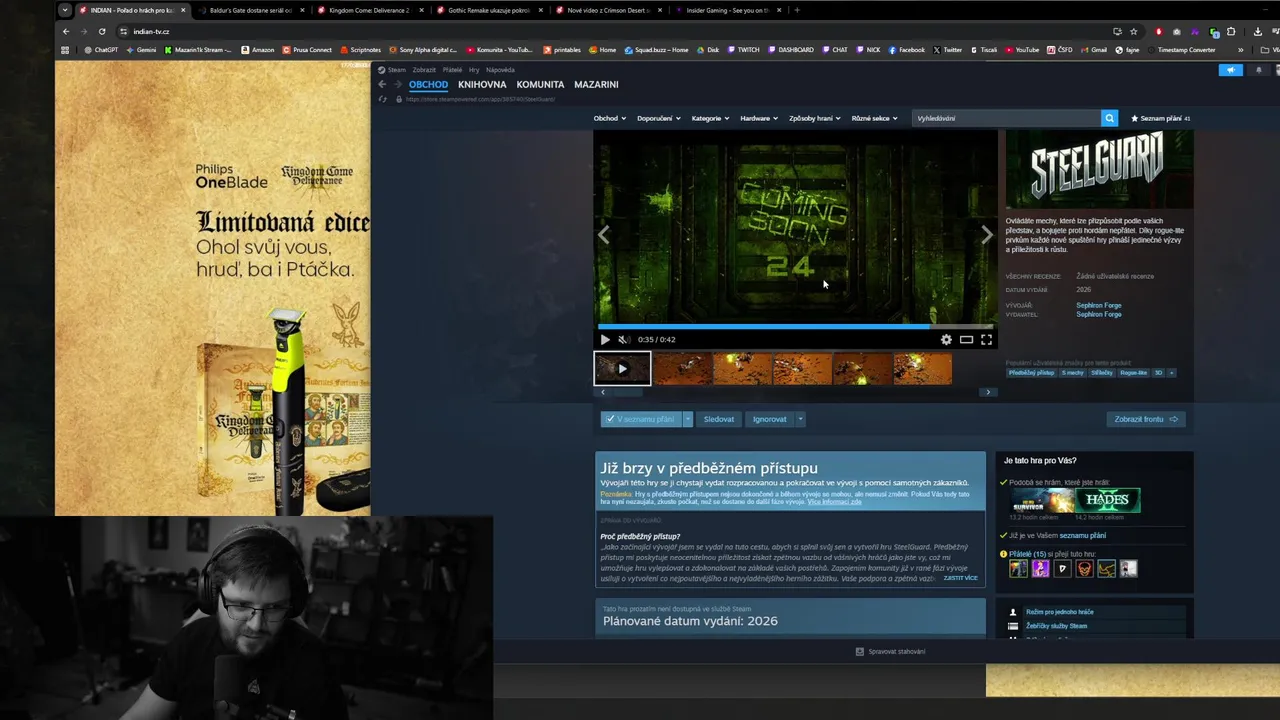Show previous media with the left arrow on video
This screenshot has width=1280, height=720.
pos(603,235)
